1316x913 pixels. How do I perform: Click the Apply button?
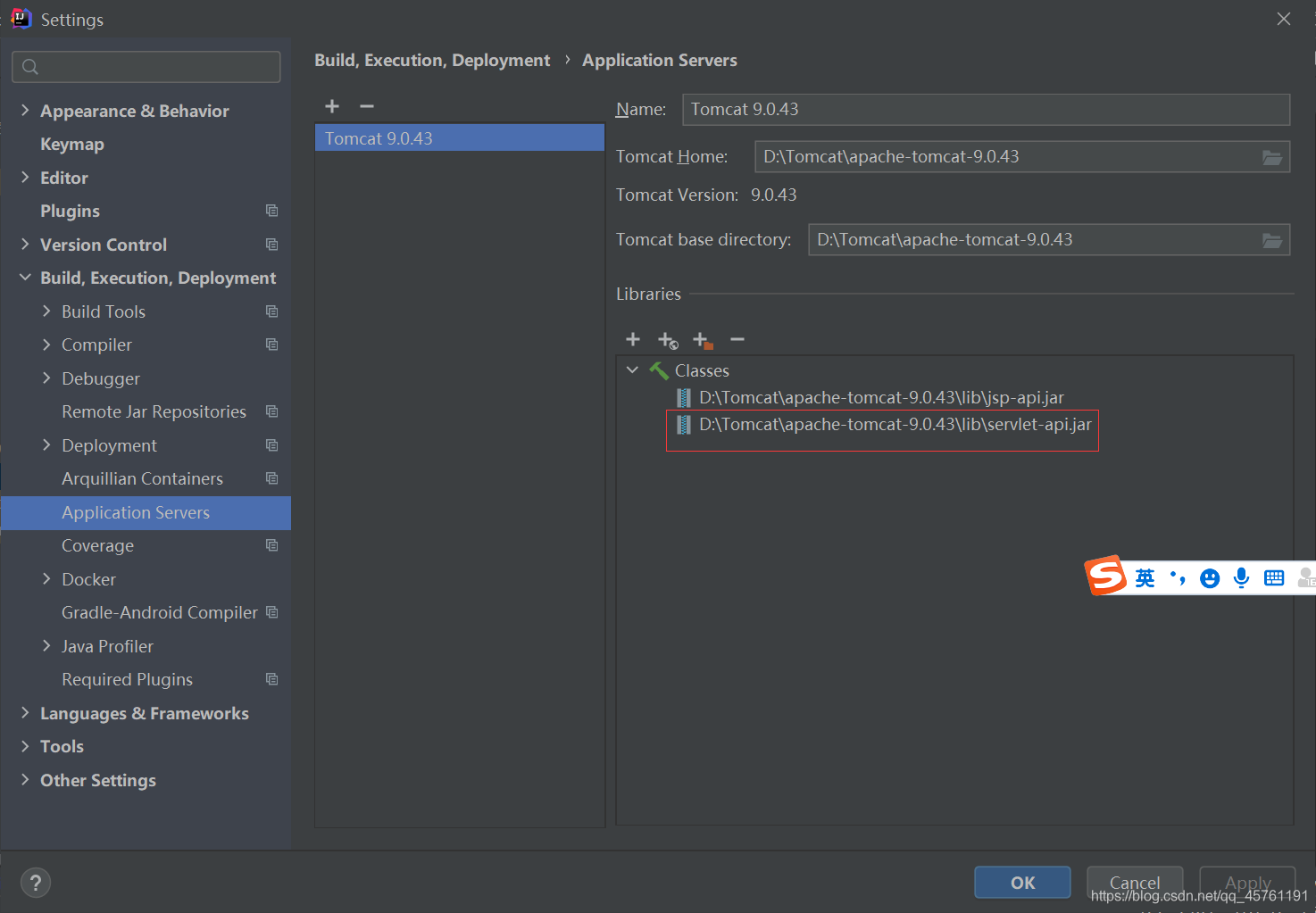1247,883
